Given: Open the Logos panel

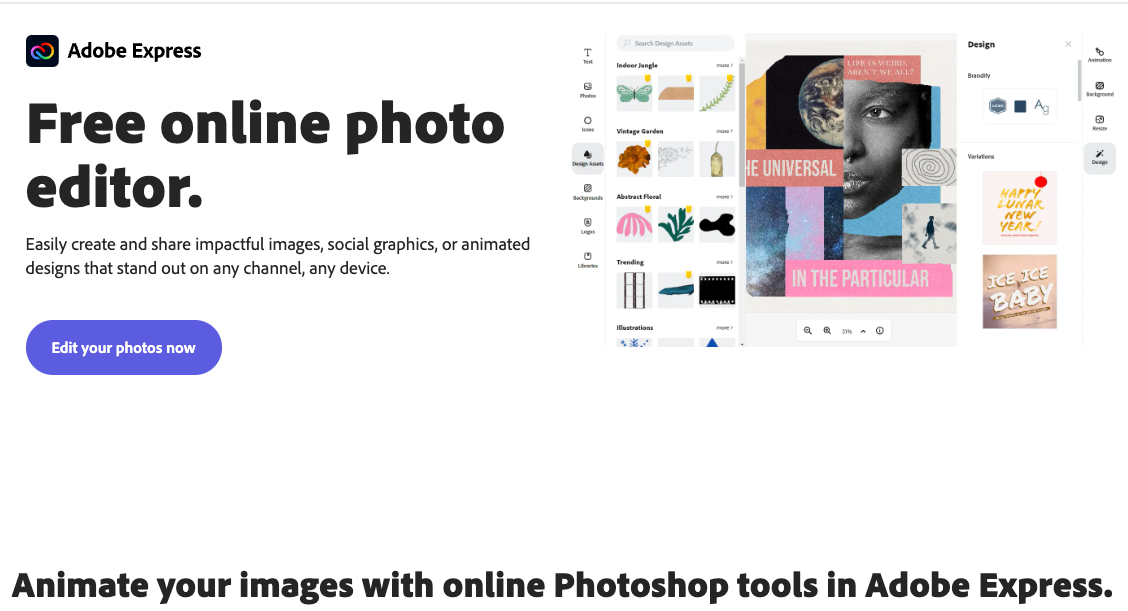Looking at the screenshot, I should pos(587,224).
